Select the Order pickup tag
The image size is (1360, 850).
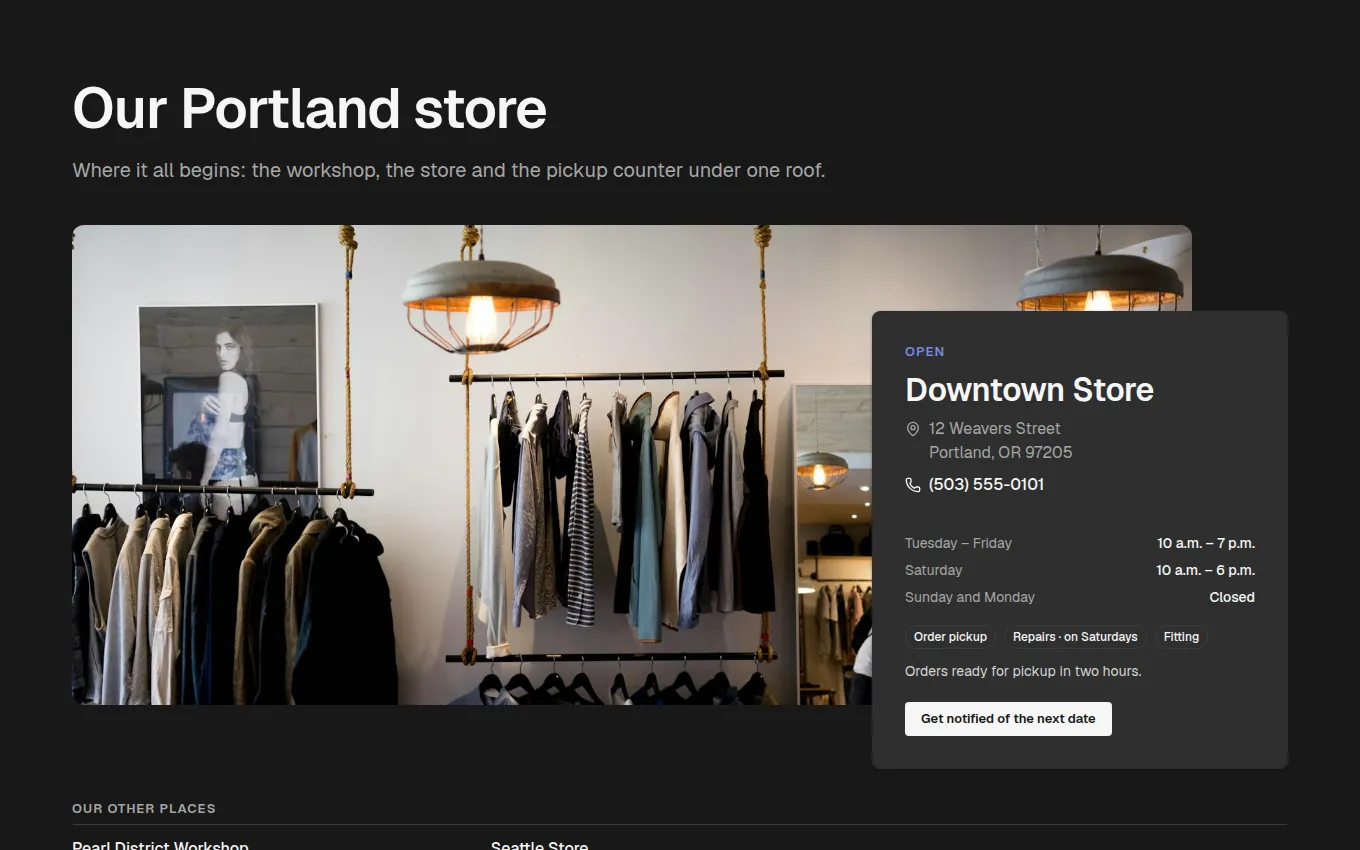click(950, 637)
